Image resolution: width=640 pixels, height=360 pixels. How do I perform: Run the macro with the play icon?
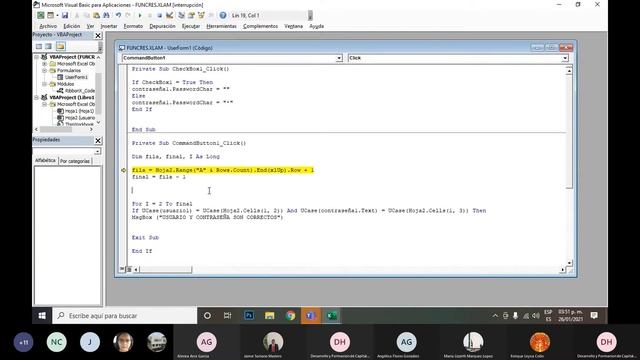pyautogui.click(x=140, y=16)
